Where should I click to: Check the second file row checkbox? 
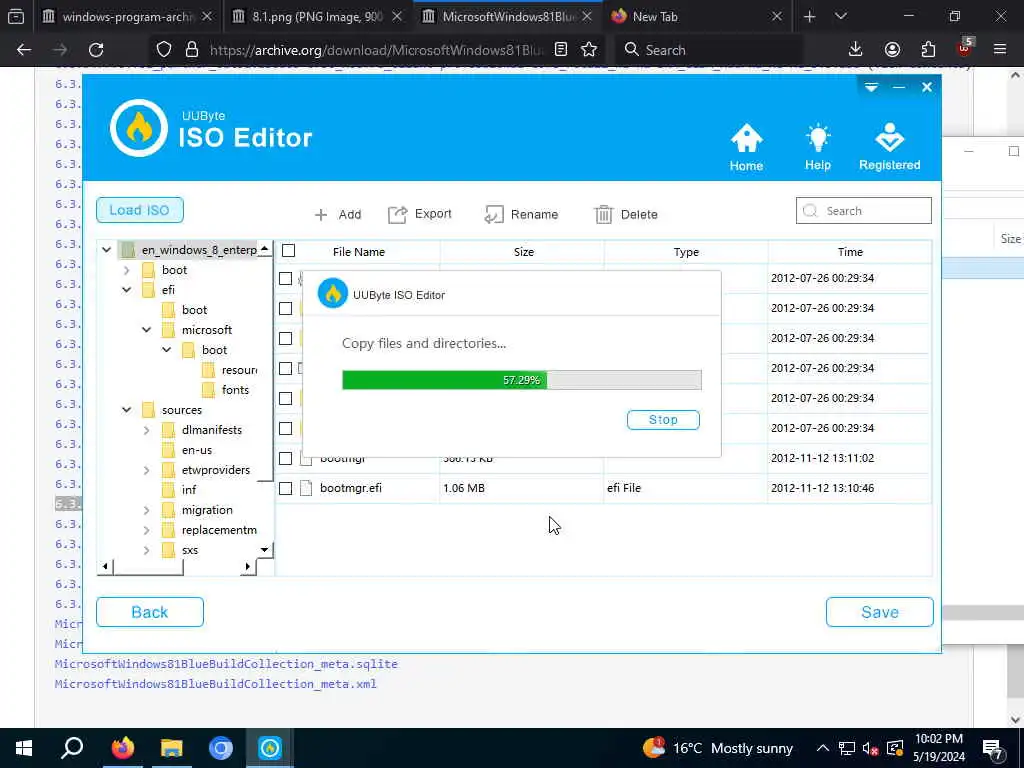point(285,308)
